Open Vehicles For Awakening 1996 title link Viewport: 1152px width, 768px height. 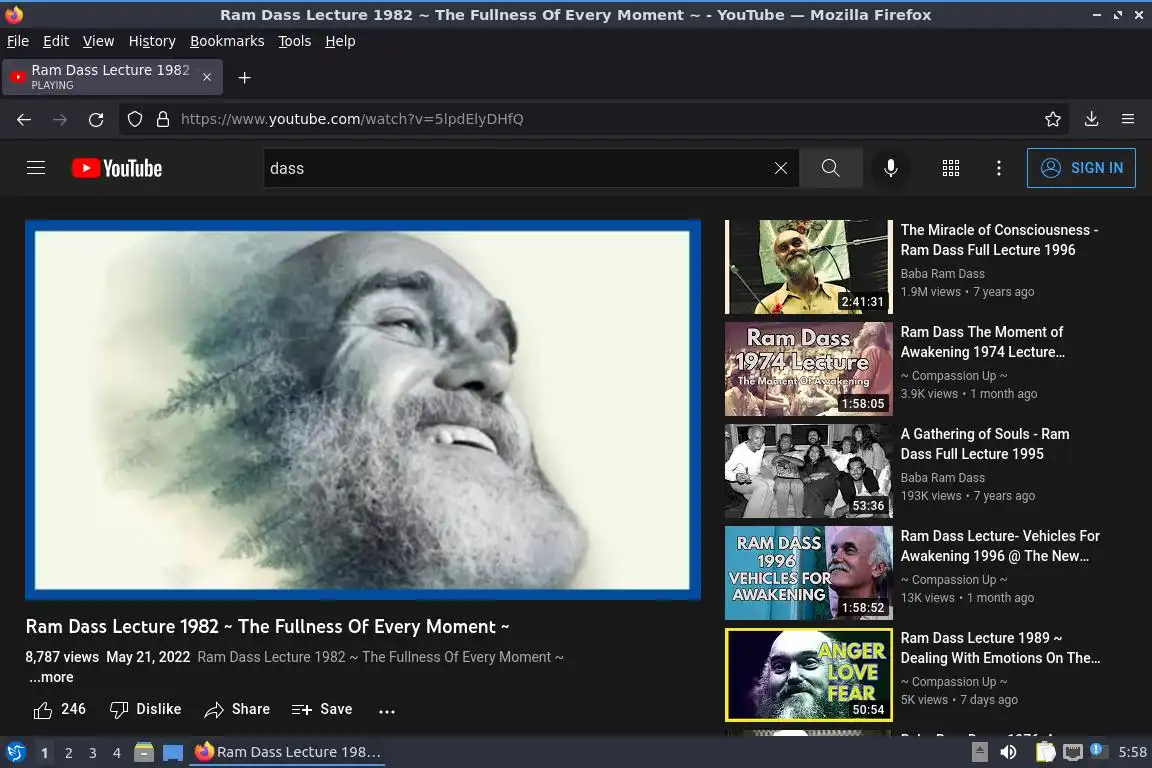click(1000, 546)
